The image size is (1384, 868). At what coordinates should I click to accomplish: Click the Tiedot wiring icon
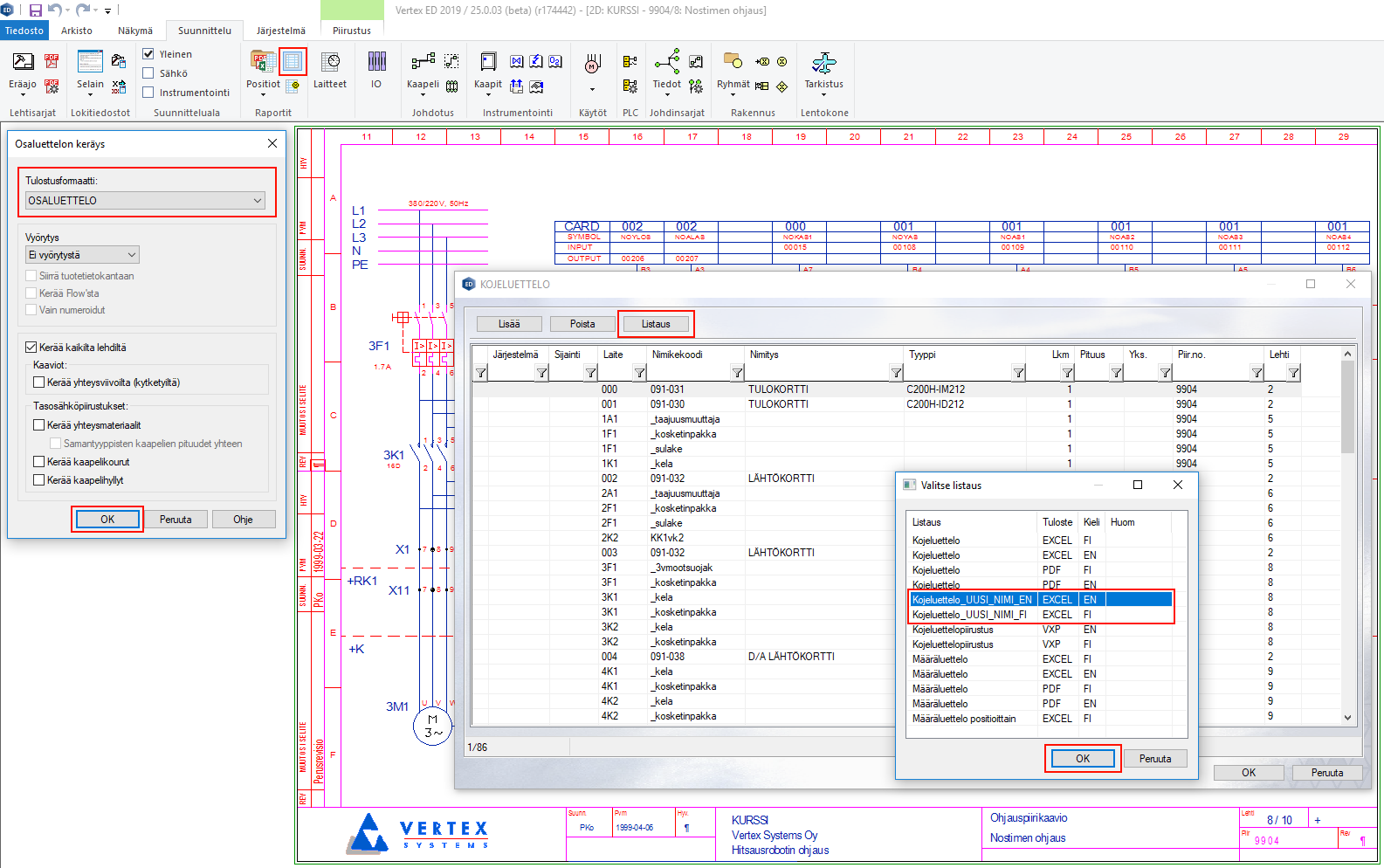666,63
